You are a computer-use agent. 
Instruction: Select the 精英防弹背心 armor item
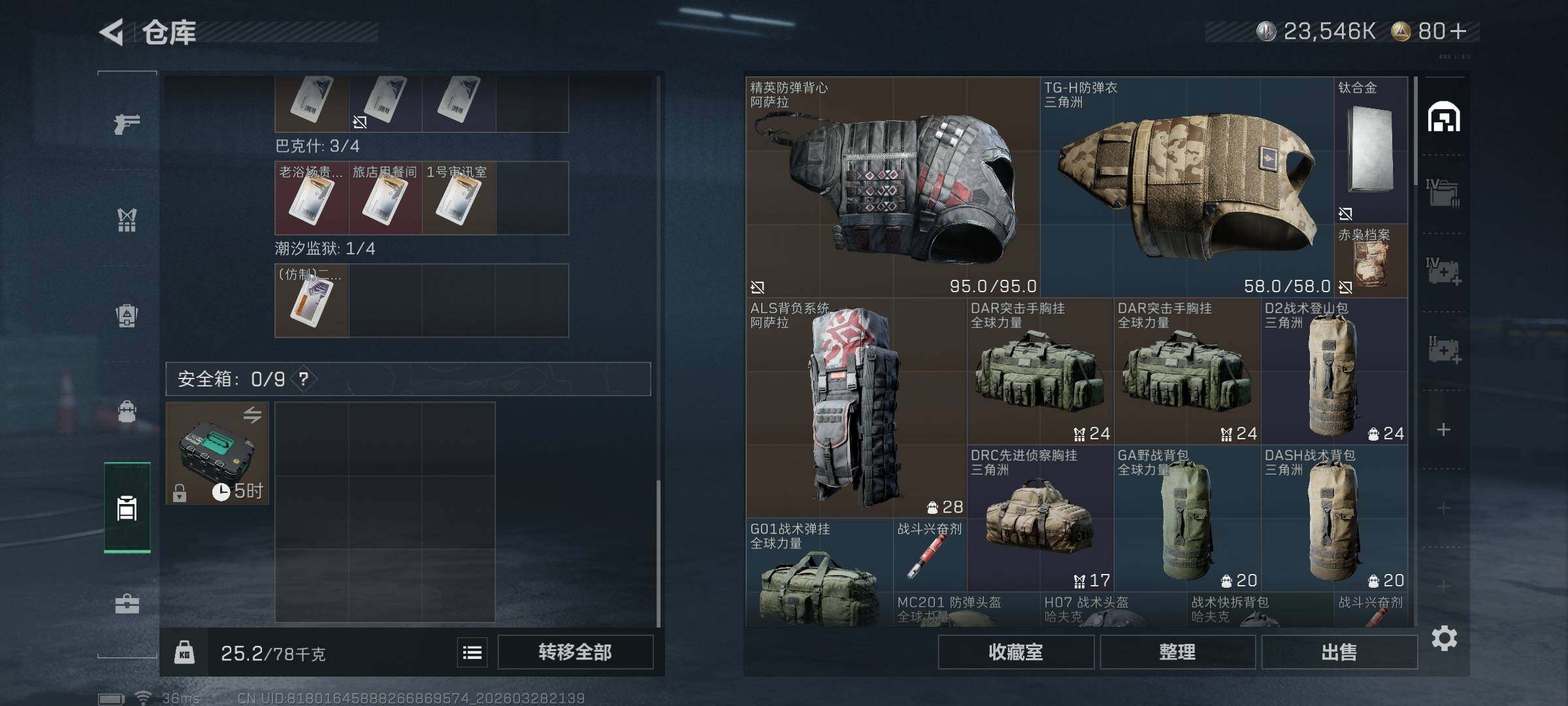893,187
